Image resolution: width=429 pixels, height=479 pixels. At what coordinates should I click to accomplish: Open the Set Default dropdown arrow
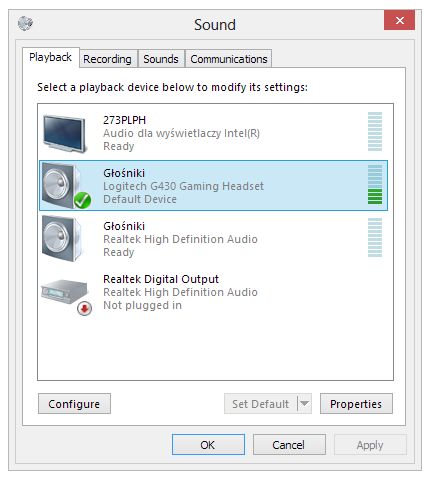(x=304, y=403)
